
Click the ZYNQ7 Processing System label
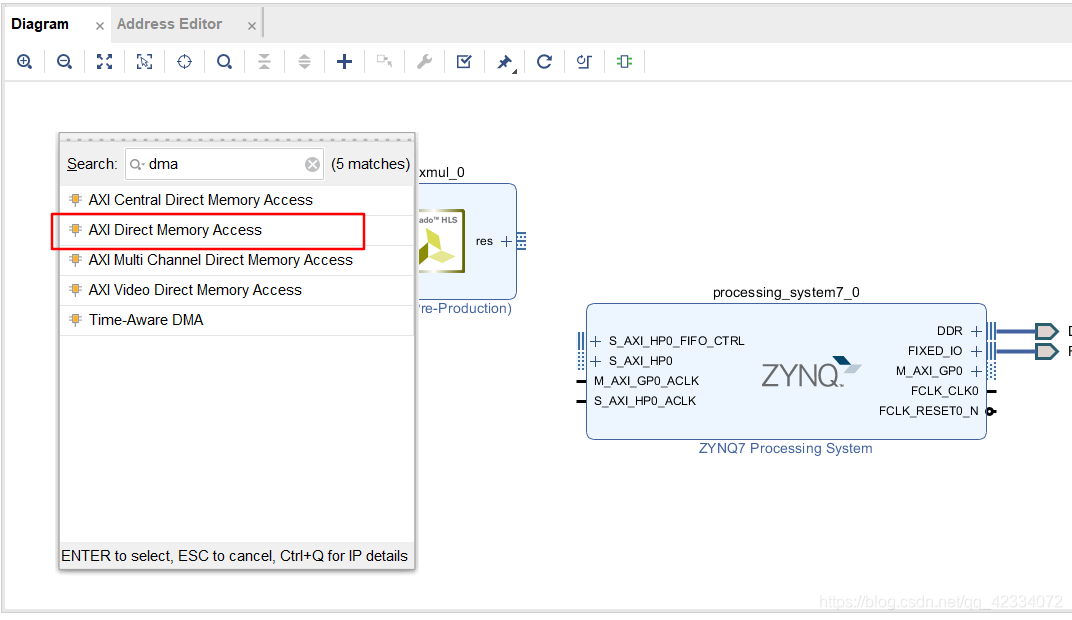point(786,448)
